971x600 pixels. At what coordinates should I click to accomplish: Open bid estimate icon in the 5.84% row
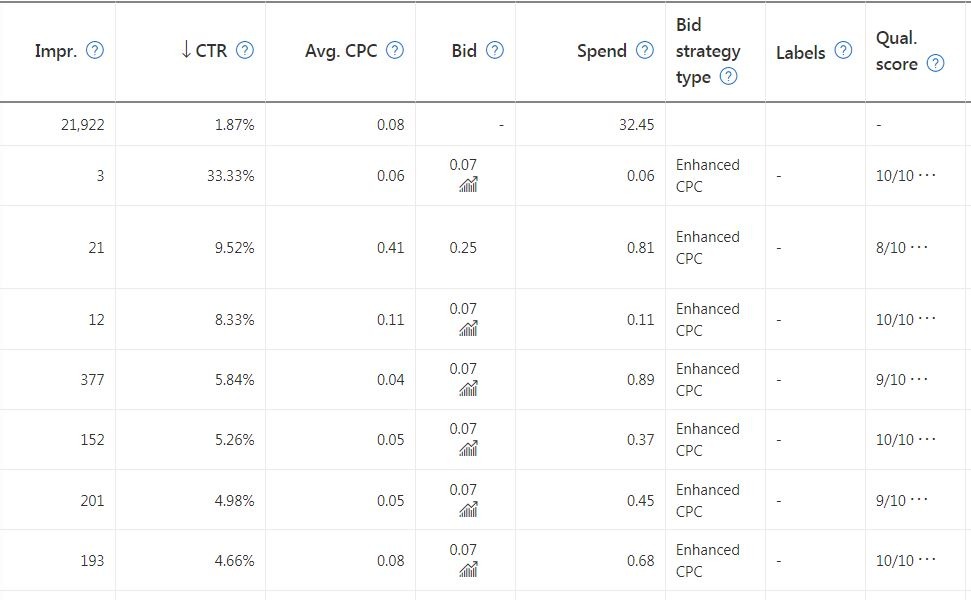pos(467,389)
